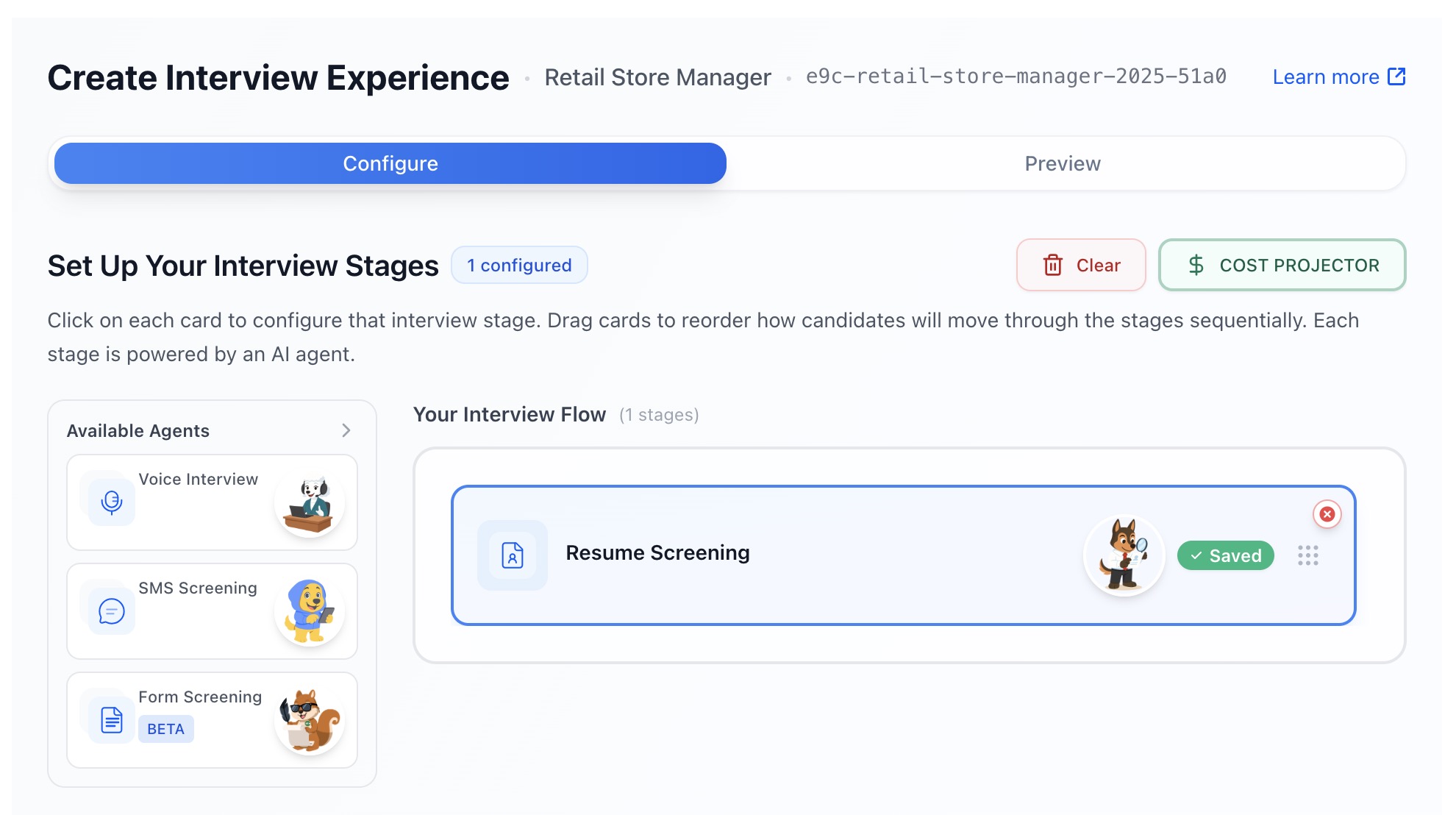1456x815 pixels.
Task: Click the Voice Interview microphone icon
Action: pos(112,502)
